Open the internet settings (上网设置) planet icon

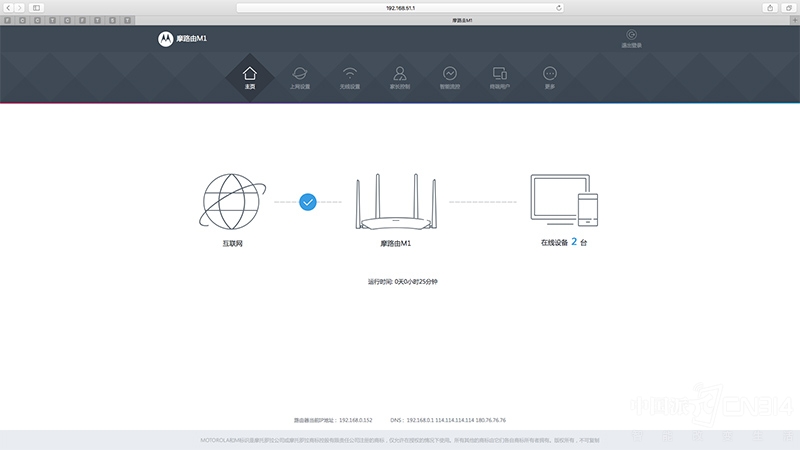click(x=299, y=73)
